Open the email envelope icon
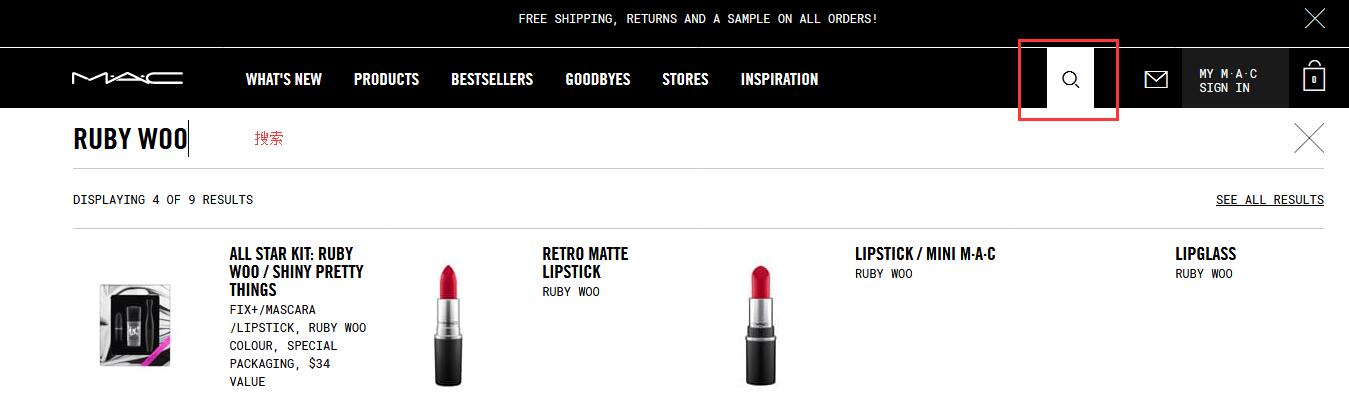Image resolution: width=1349 pixels, height=408 pixels. (x=1155, y=79)
